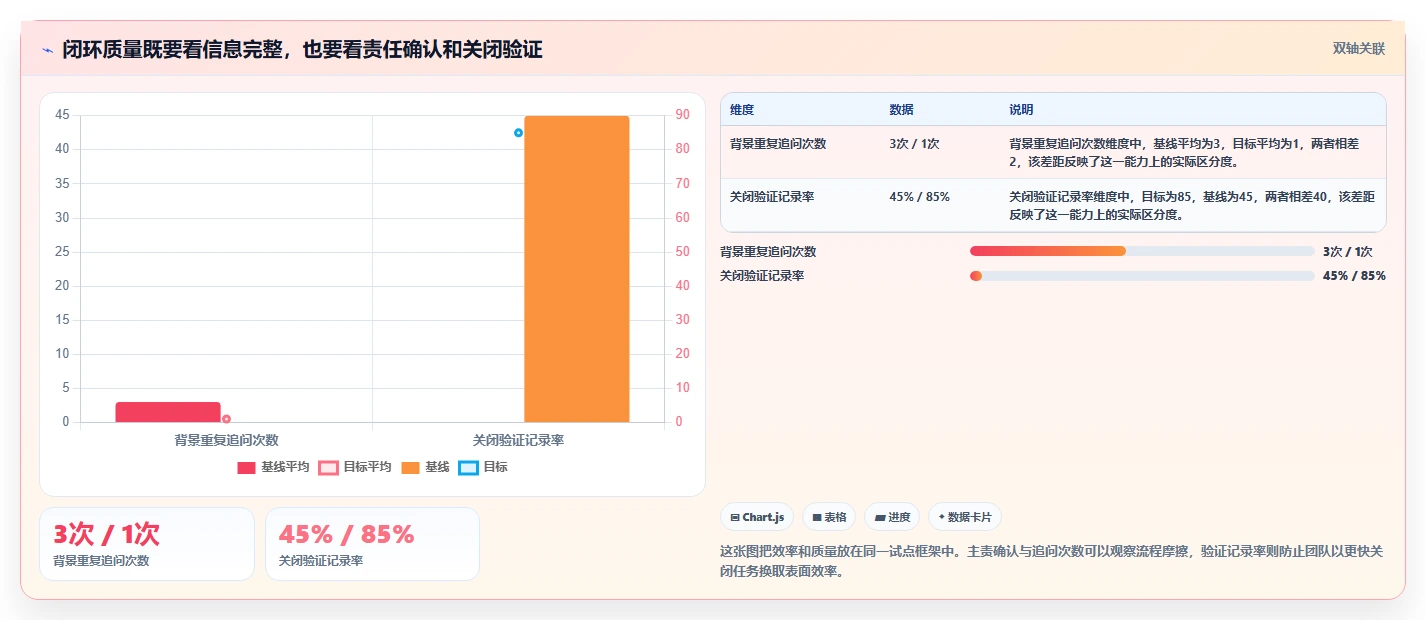Select the 表格 tag

[829, 517]
